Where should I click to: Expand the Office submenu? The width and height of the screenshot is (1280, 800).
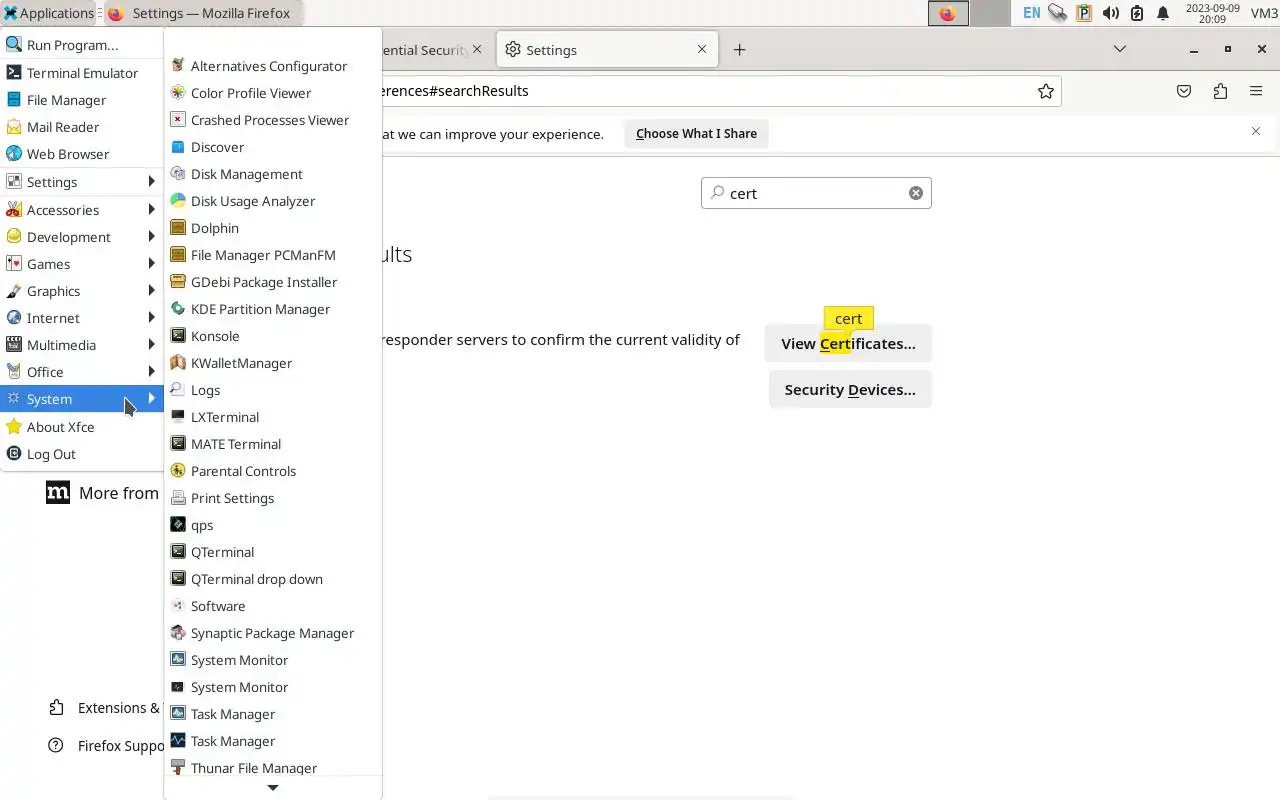click(82, 372)
